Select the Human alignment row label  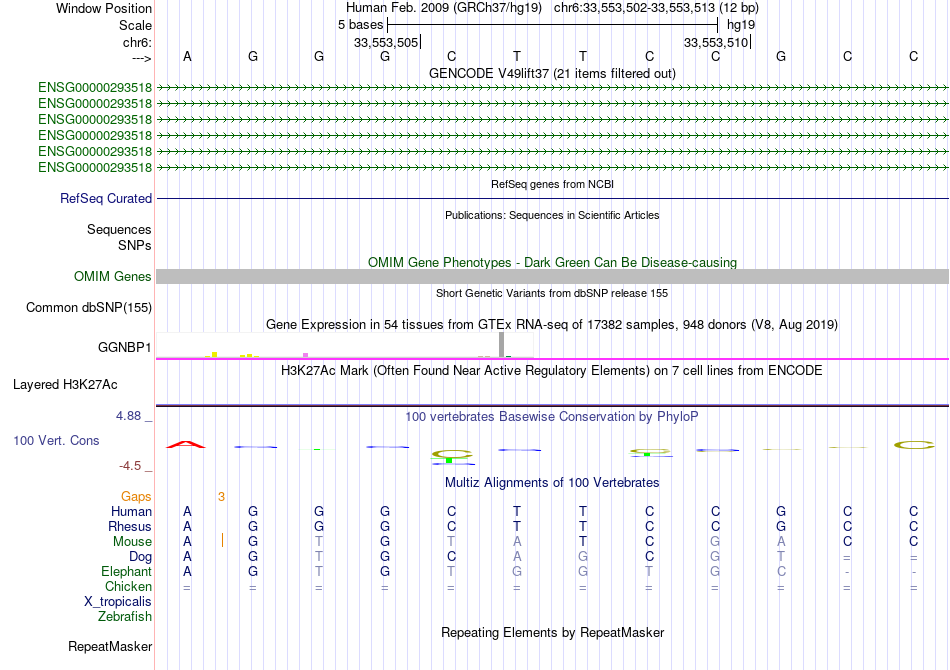pos(131,511)
